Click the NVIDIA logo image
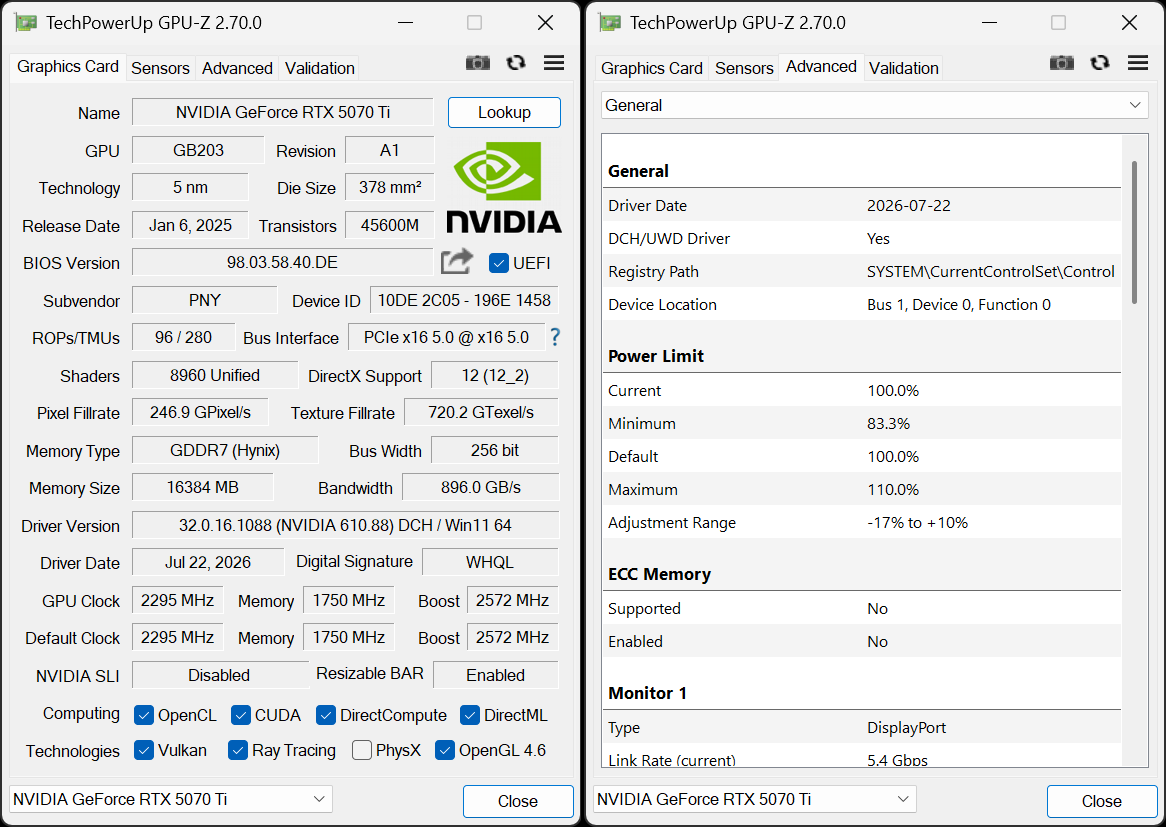Viewport: 1166px width, 827px height. 503,187
